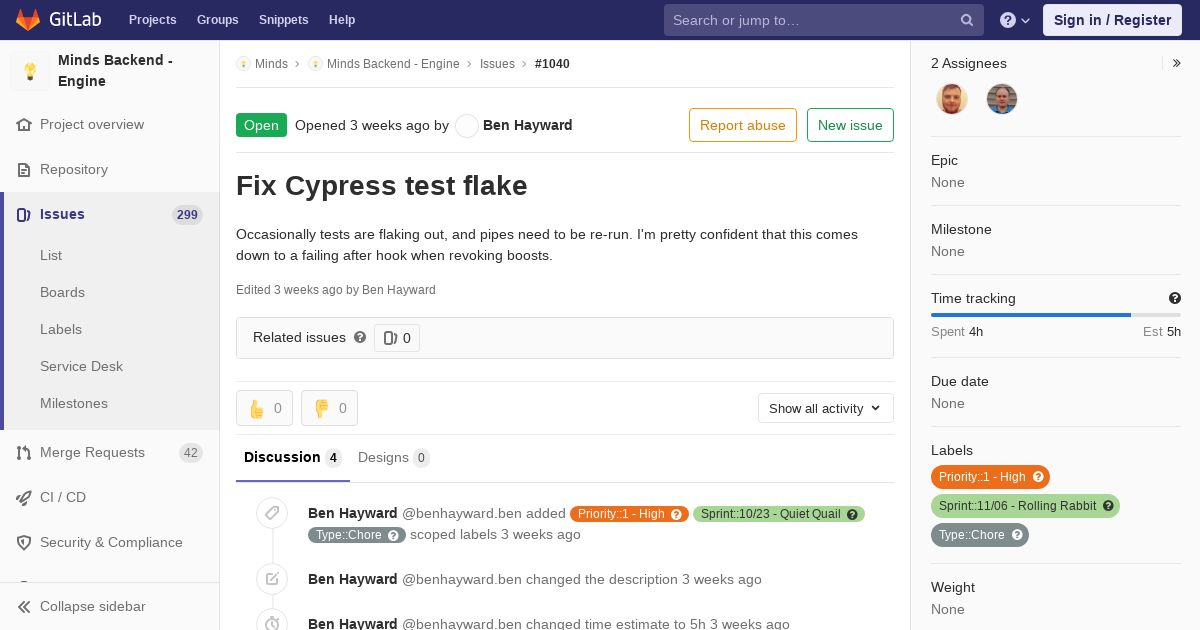Click the Issues sidebar icon
The height and width of the screenshot is (630, 1200).
pyautogui.click(x=24, y=215)
